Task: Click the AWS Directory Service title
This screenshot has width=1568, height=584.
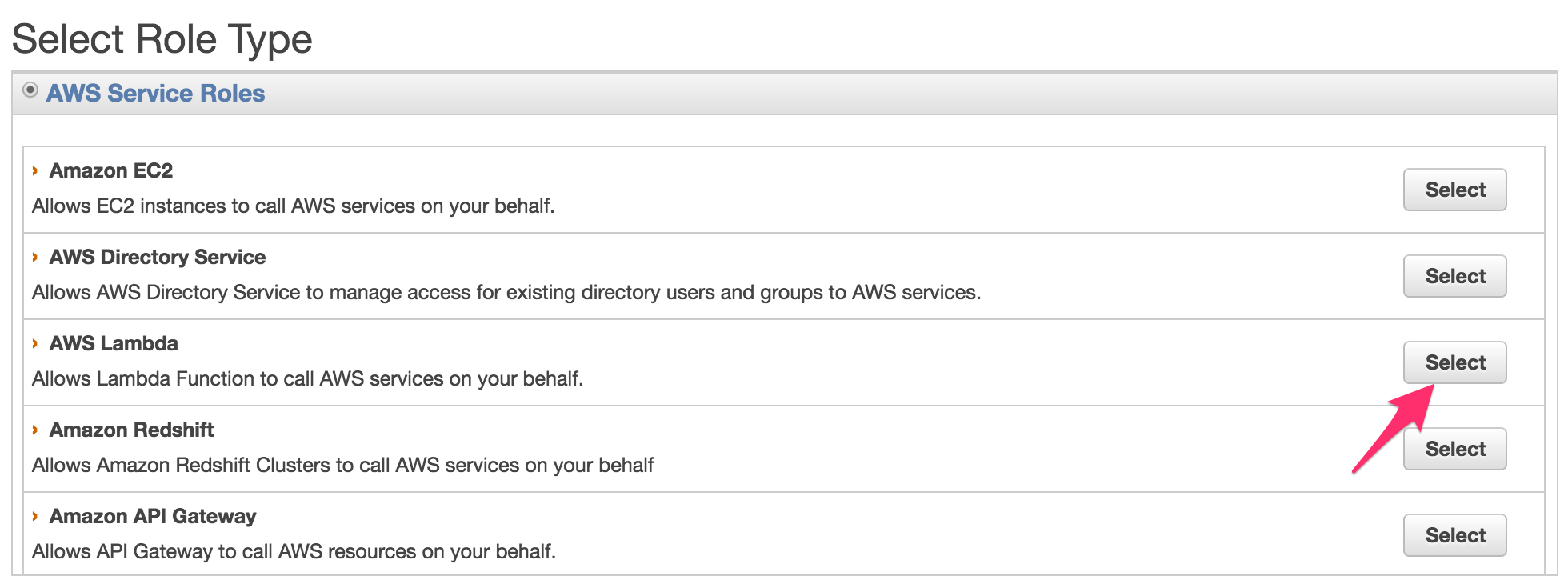Action: coord(158,258)
